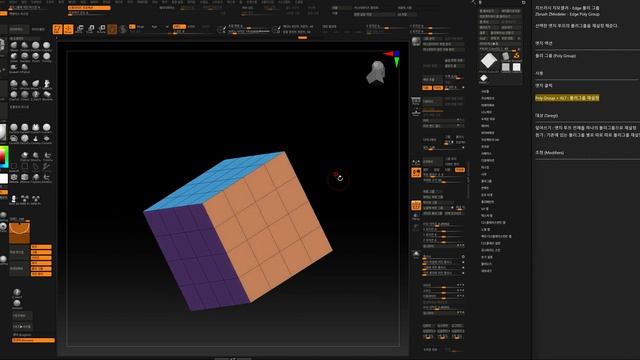640x360 pixels.
Task: Click the dark sphere icon right of Gizmo
Action: pos(123,29)
